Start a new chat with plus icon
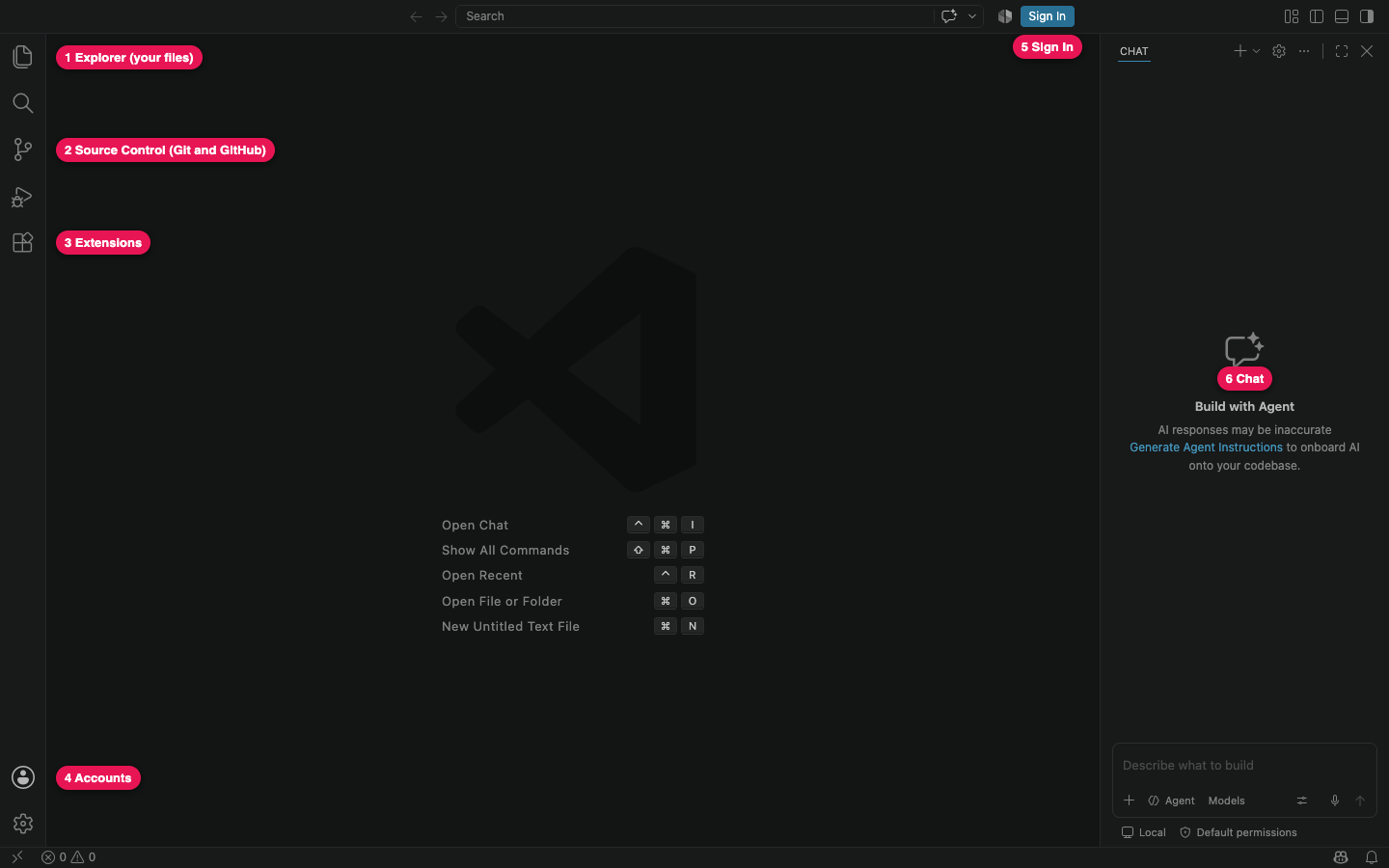 1240,51
